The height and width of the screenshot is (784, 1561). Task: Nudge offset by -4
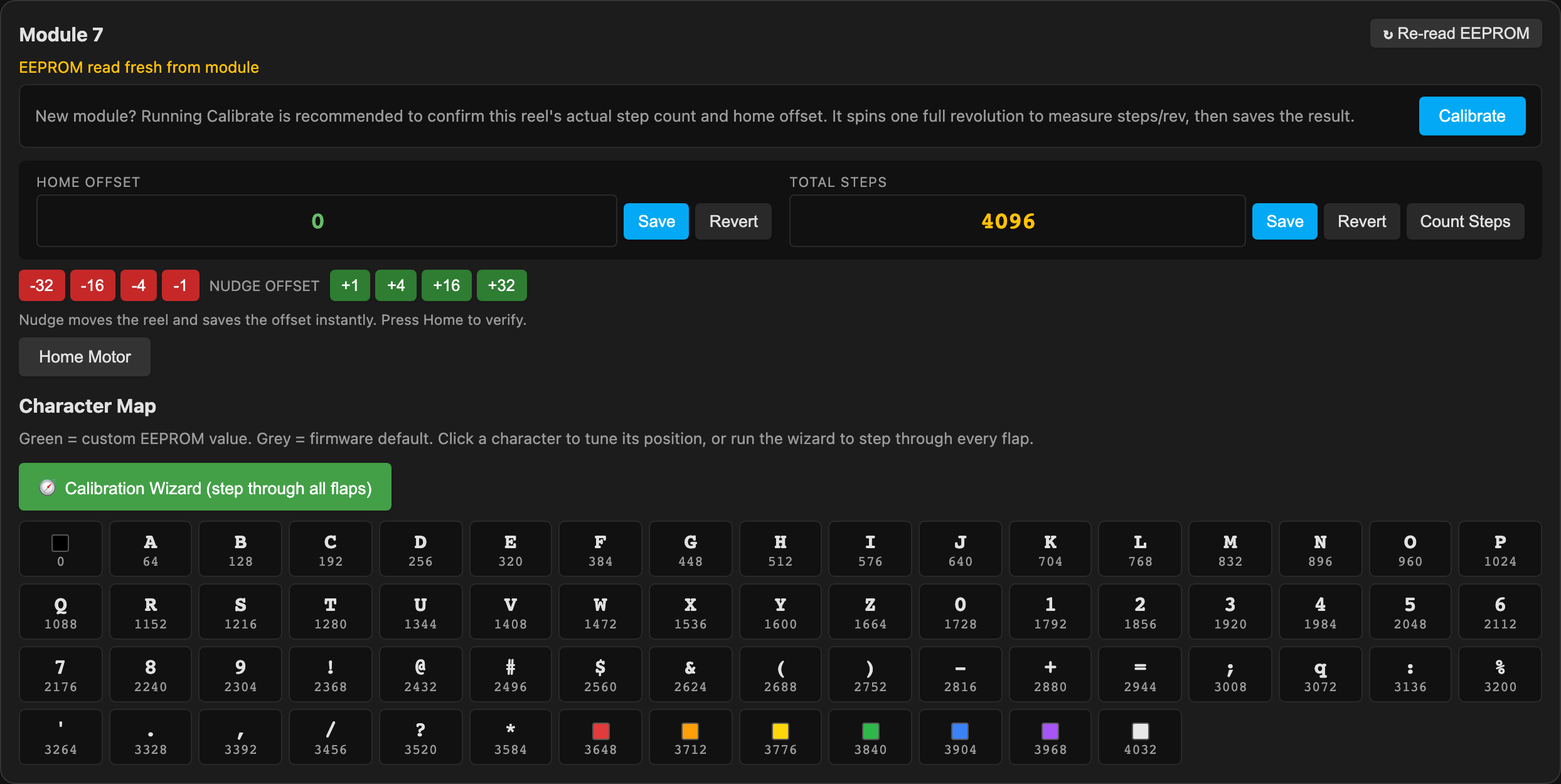139,285
